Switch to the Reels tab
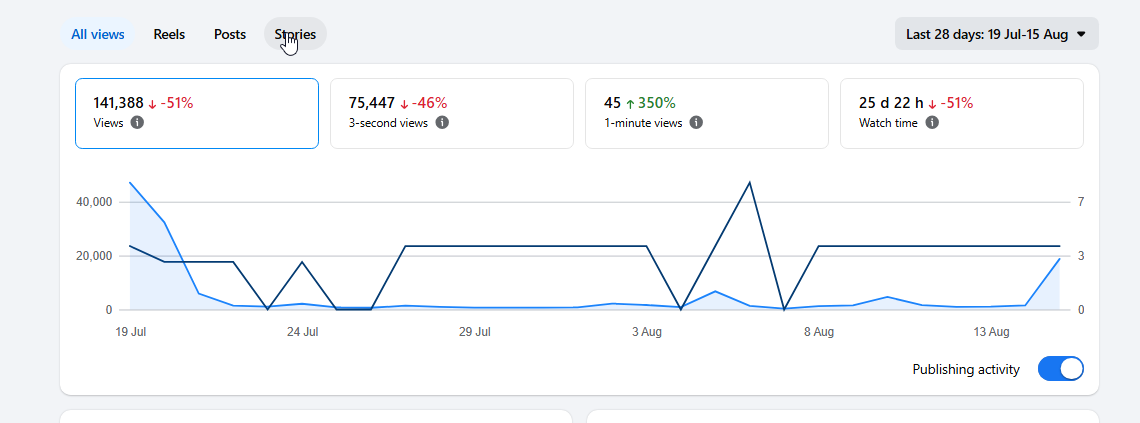1140x423 pixels. [169, 34]
